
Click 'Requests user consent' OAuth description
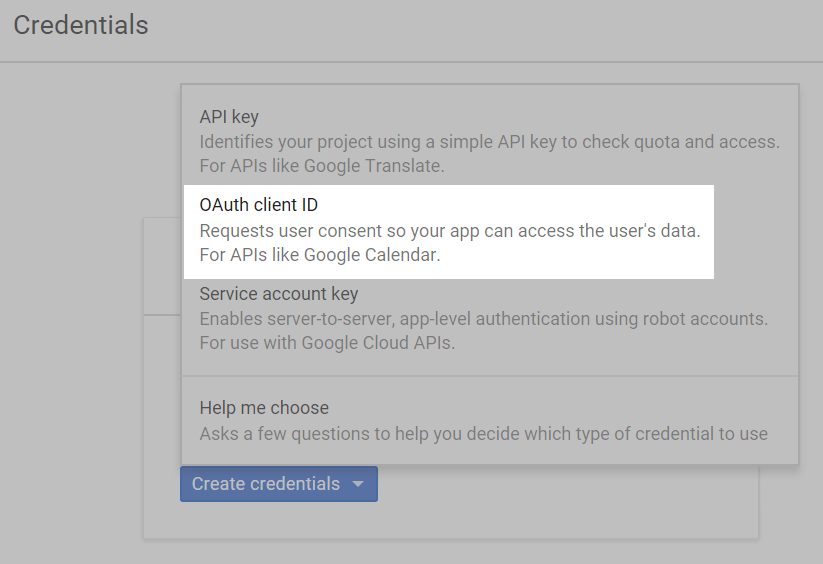coord(450,231)
